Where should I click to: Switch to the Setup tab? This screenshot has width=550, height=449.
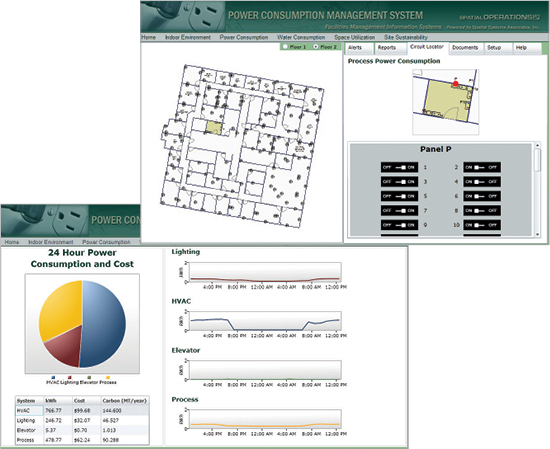[x=497, y=48]
